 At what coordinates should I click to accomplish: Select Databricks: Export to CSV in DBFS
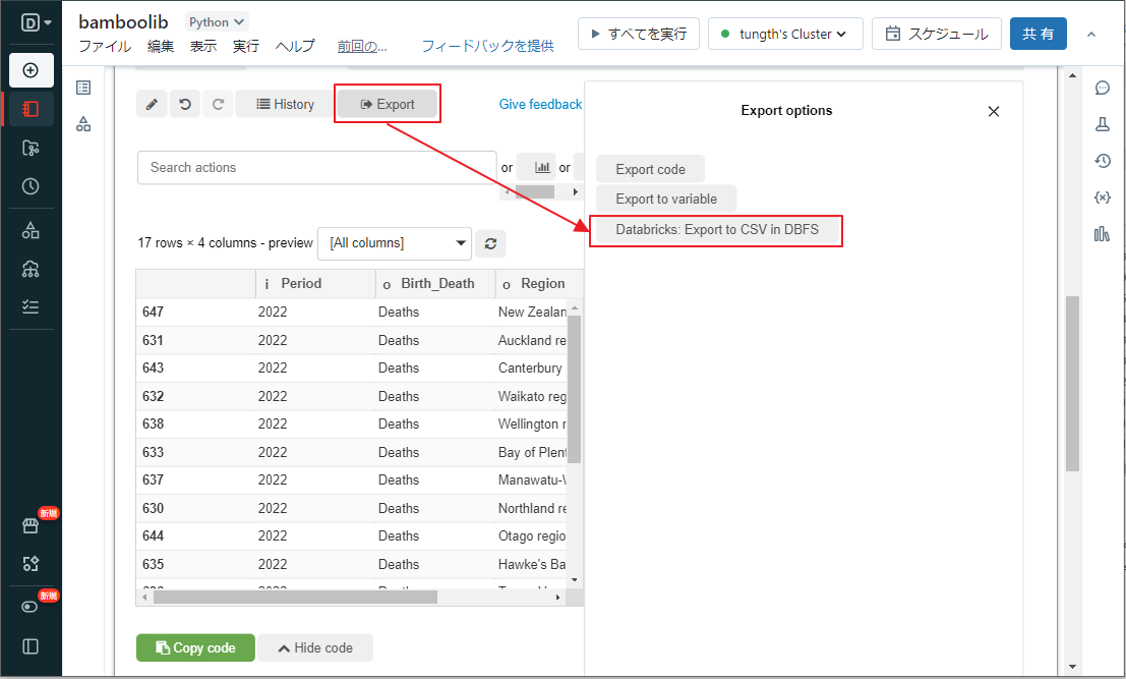[716, 230]
